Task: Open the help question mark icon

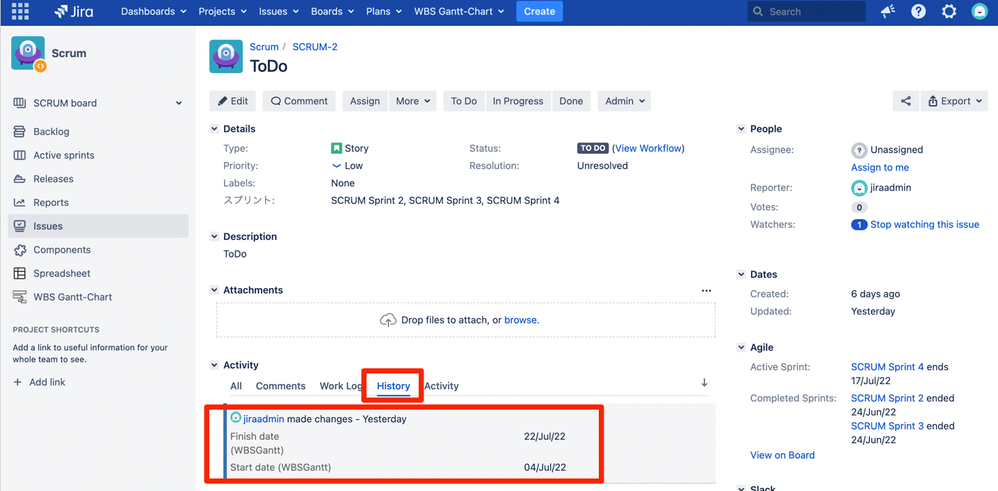Action: point(918,11)
